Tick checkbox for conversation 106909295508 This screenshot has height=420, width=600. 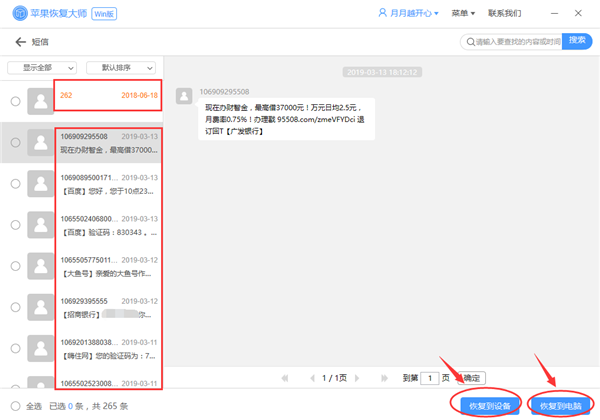15,142
